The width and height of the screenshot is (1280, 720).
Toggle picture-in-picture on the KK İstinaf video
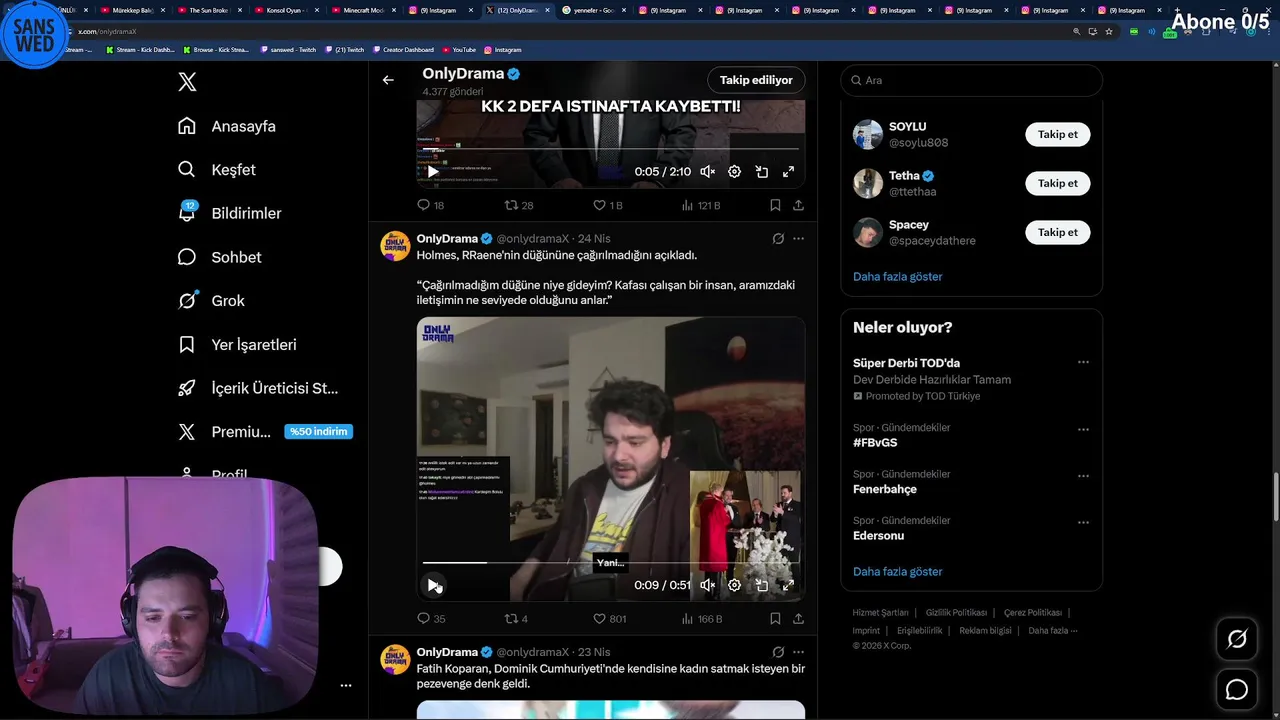(x=761, y=172)
